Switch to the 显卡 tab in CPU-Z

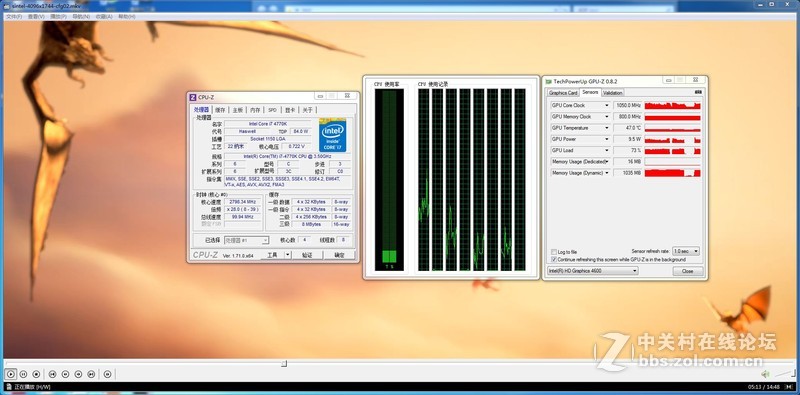click(290, 110)
